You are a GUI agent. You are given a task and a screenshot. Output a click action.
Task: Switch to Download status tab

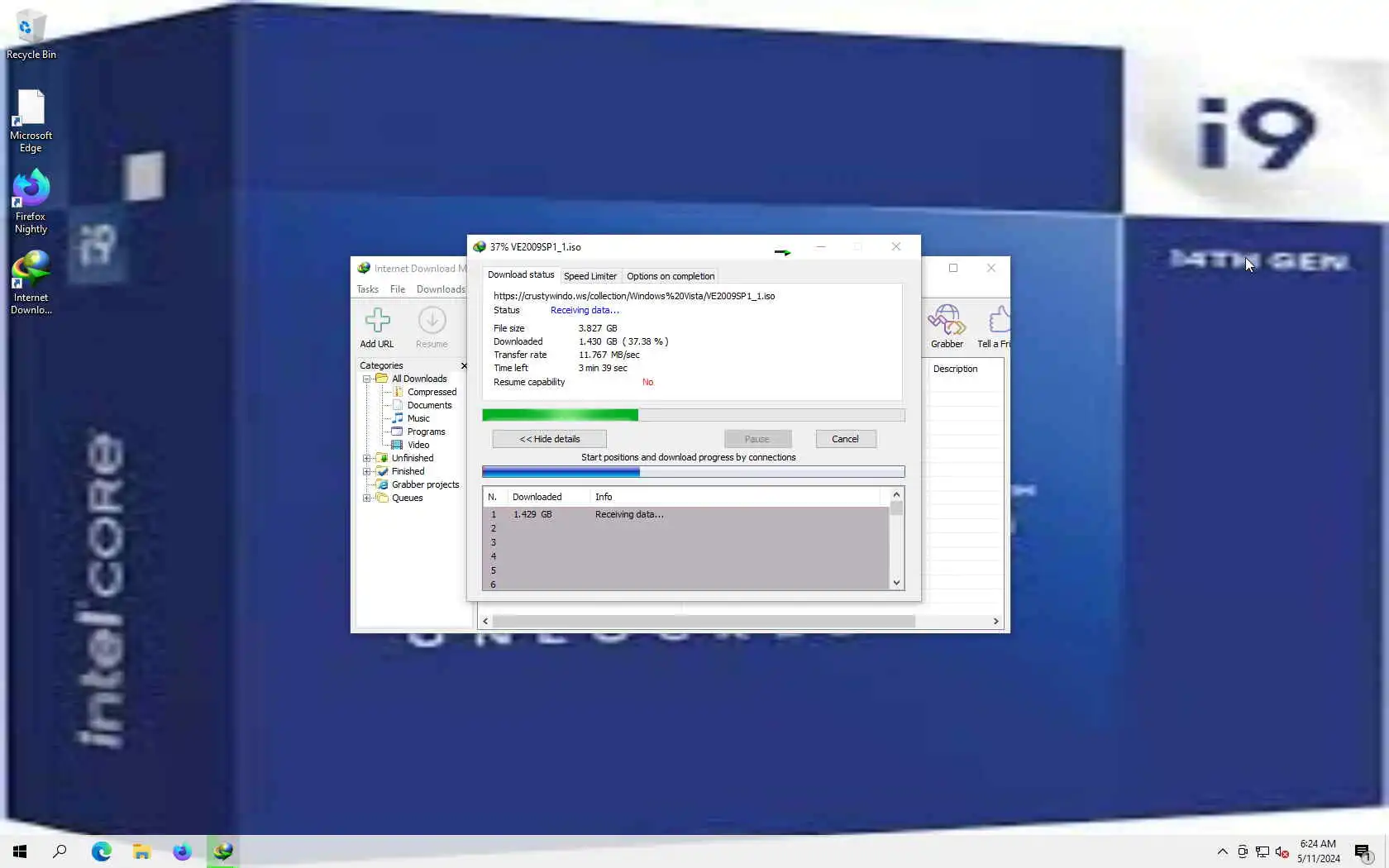pyautogui.click(x=521, y=274)
